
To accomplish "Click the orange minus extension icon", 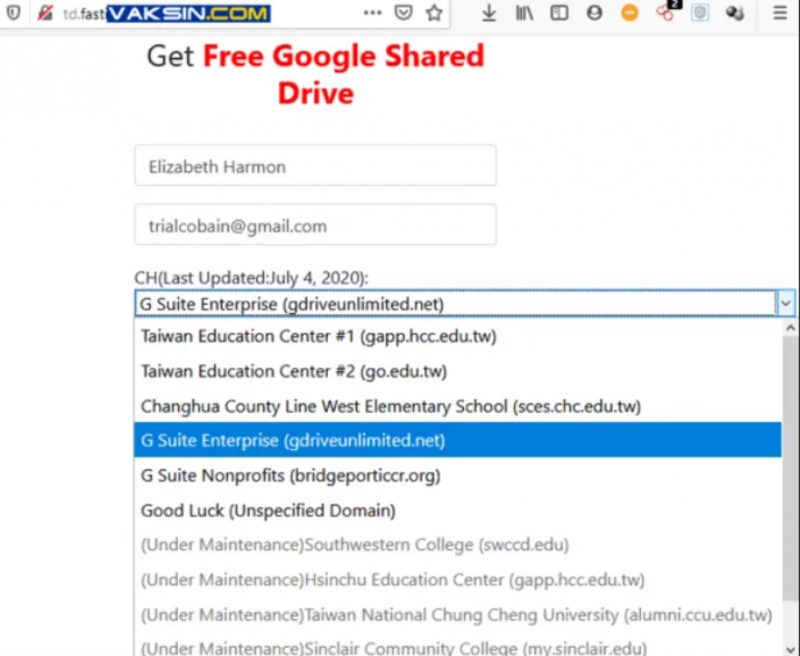I will tap(630, 13).
